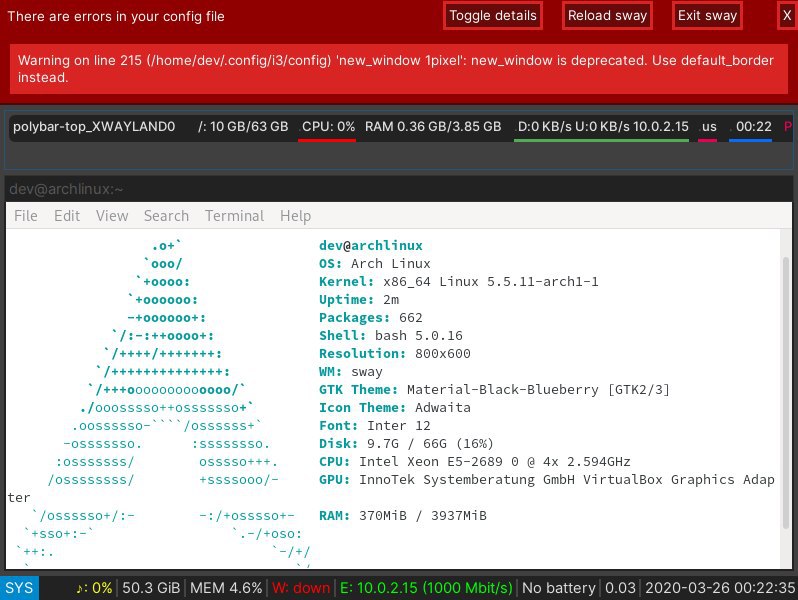Screen dimensions: 798x600
Task: Click the Toggle details button
Action: [492, 16]
